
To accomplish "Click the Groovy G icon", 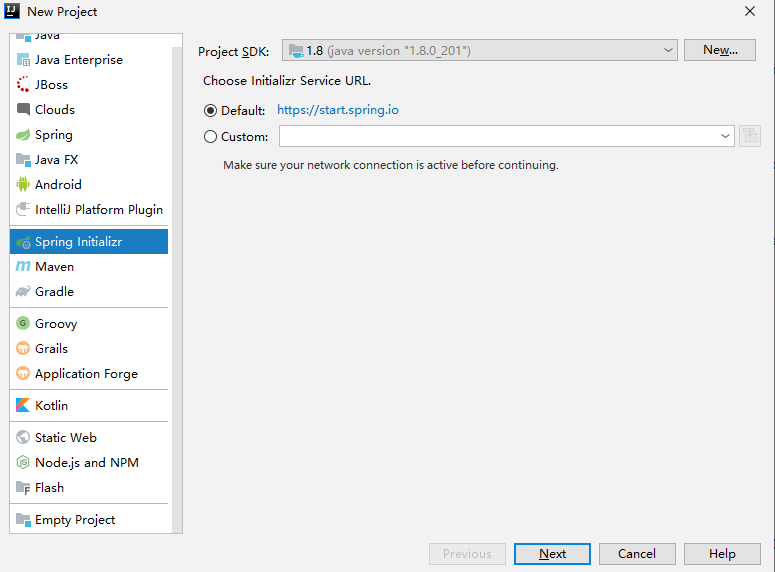I will (x=23, y=323).
